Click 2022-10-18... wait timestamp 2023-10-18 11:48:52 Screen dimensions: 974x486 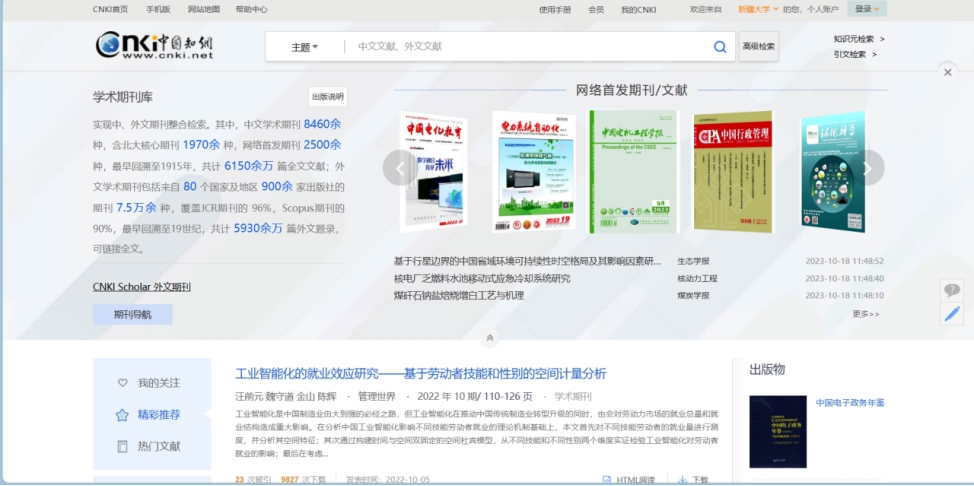point(844,261)
